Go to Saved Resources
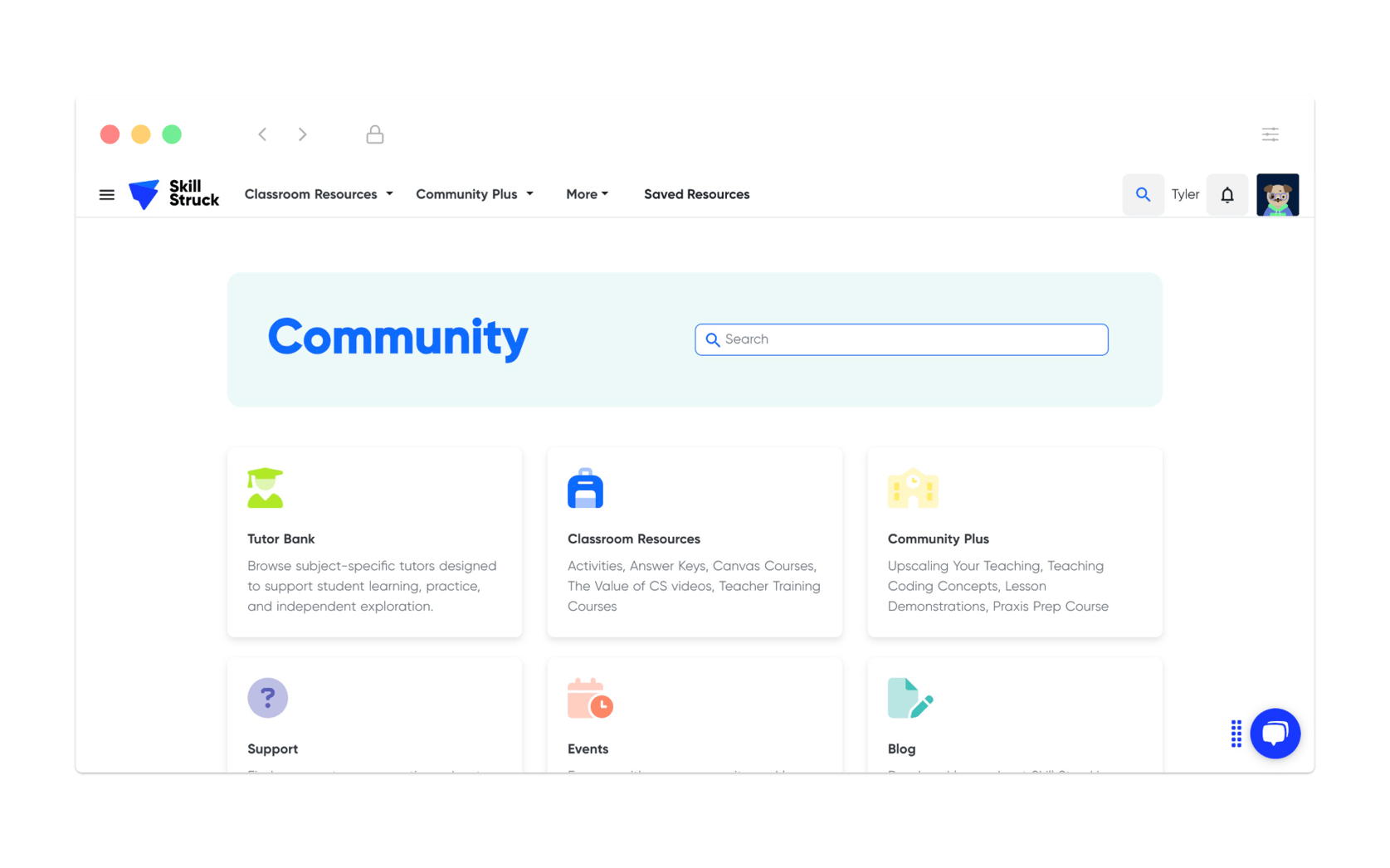The width and height of the screenshot is (1390, 868). (696, 194)
